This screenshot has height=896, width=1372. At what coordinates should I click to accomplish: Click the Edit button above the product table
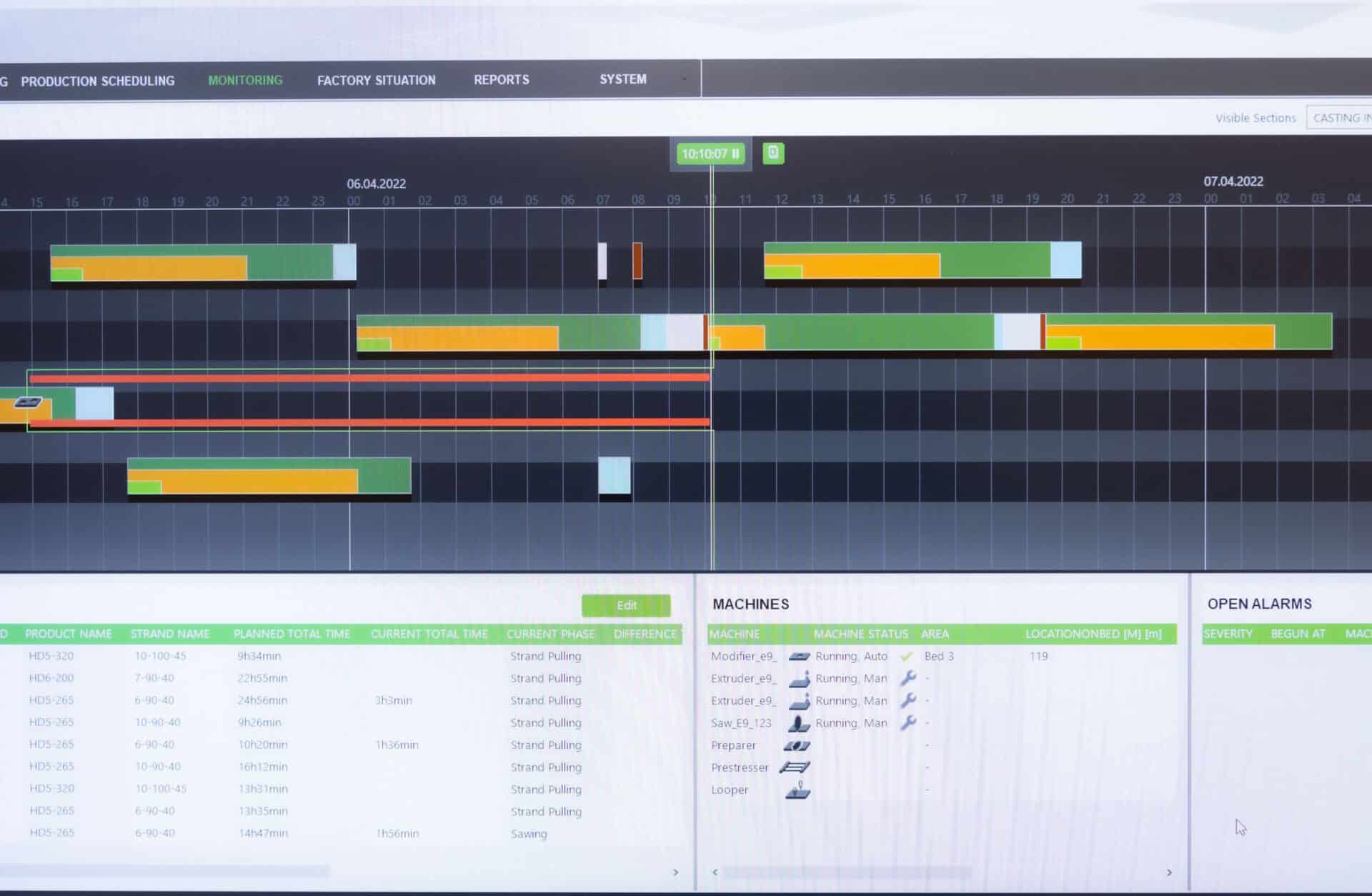[625, 605]
